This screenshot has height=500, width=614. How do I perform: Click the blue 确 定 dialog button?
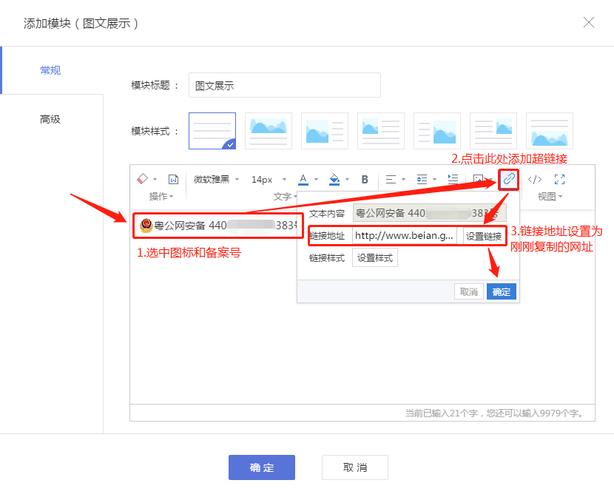(262, 467)
